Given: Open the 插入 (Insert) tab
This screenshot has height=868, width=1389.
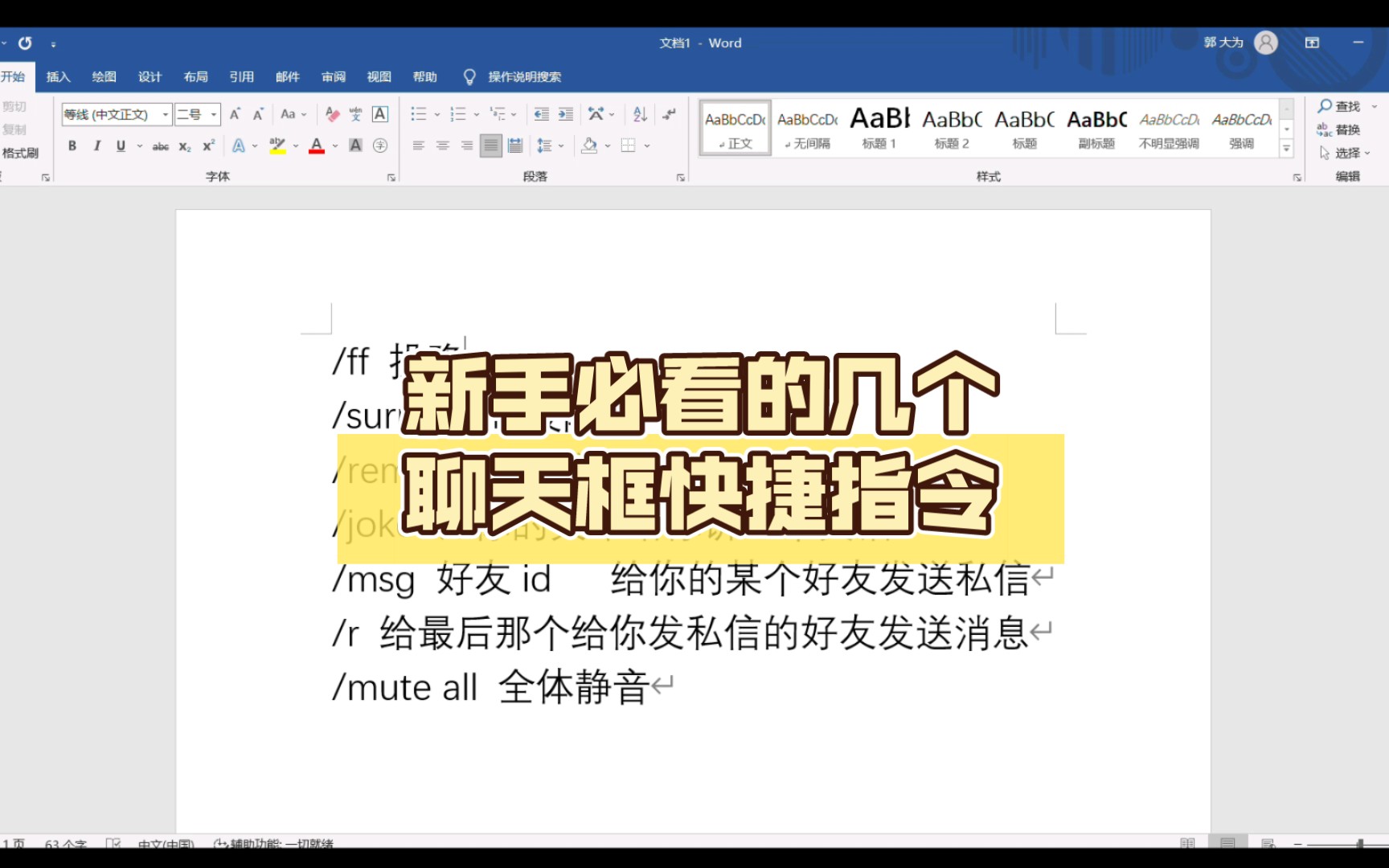Looking at the screenshot, I should pyautogui.click(x=58, y=77).
